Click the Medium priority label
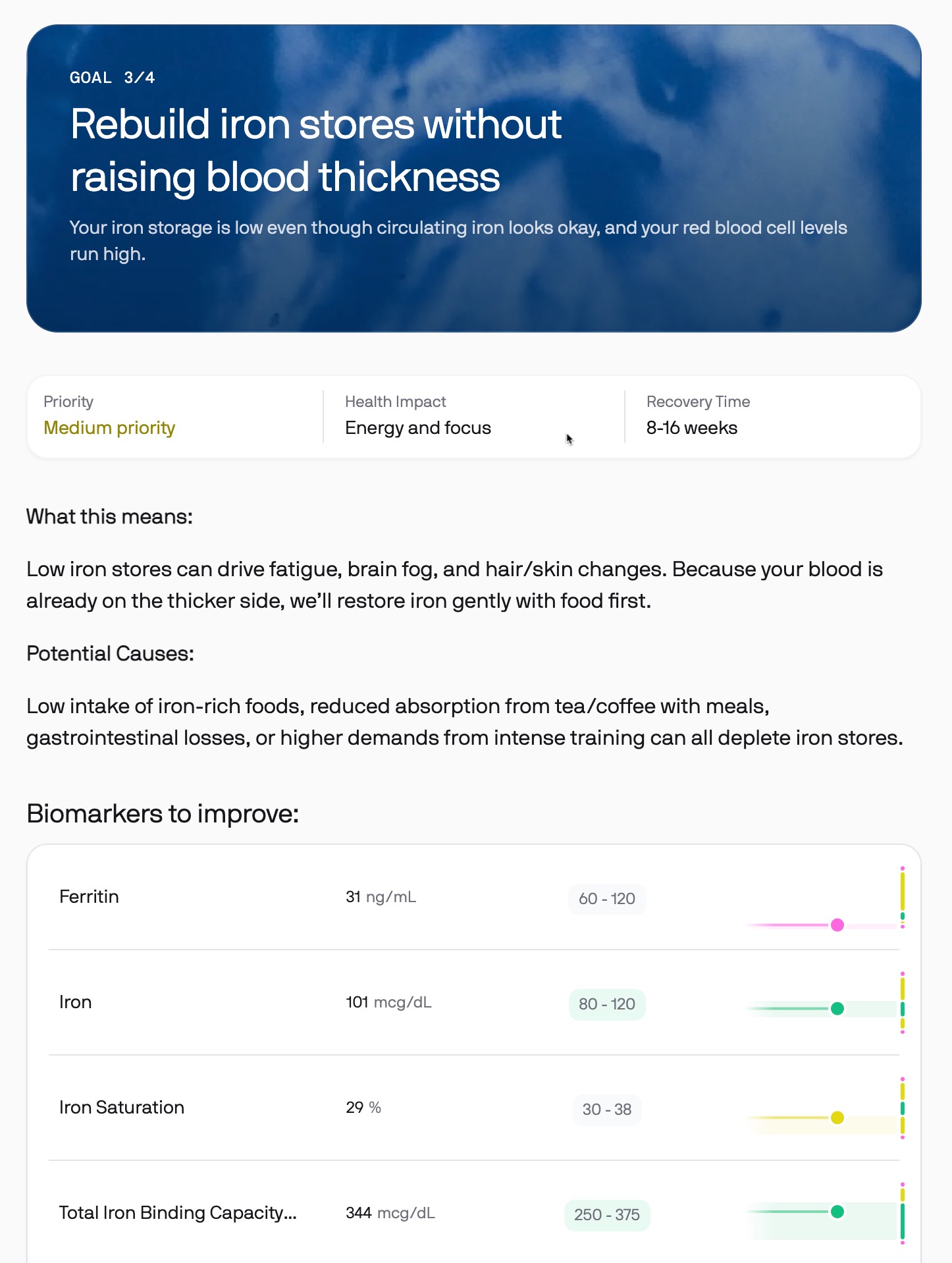 109,428
